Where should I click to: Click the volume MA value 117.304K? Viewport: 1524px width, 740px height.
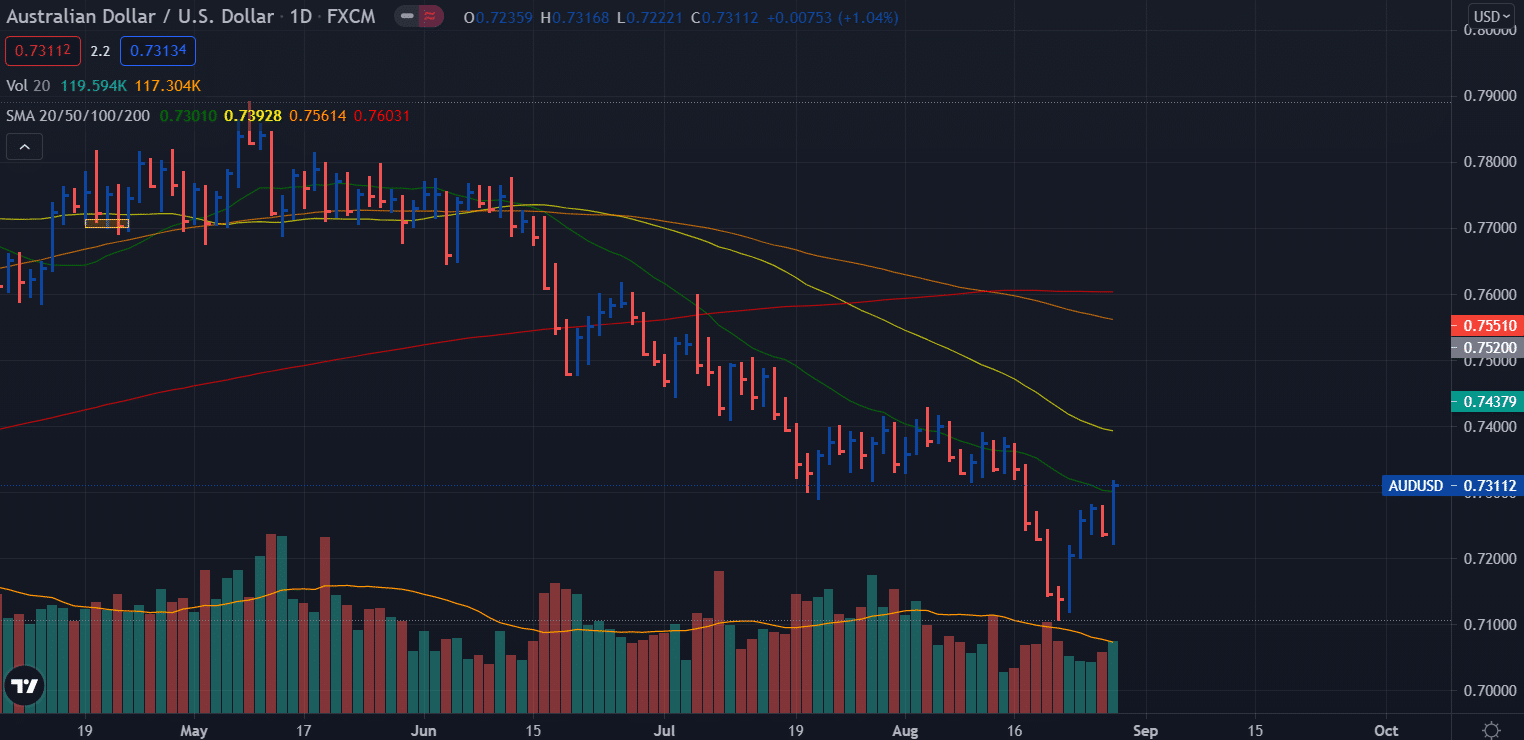click(166, 86)
